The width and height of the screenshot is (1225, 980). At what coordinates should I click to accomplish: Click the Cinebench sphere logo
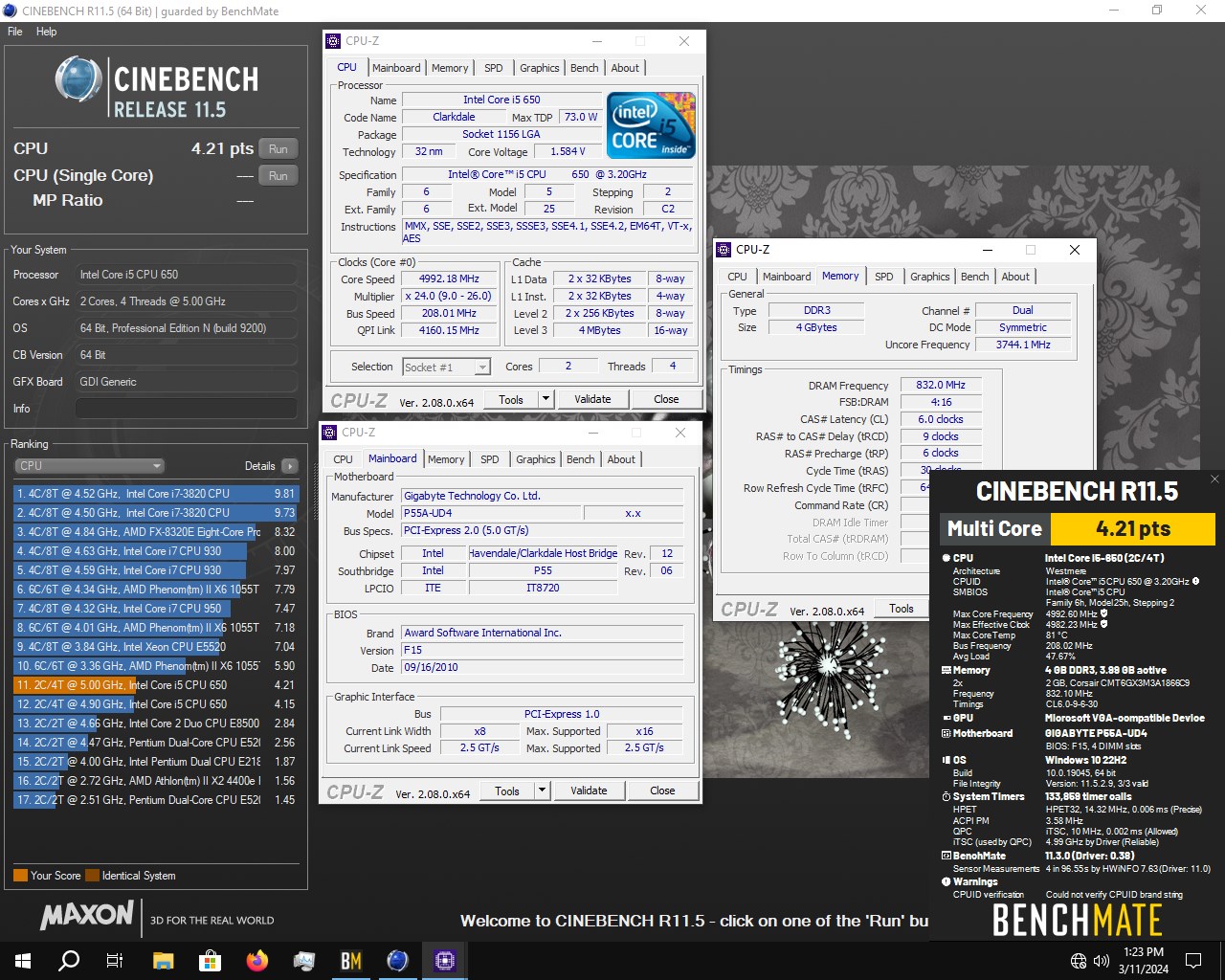point(78,79)
